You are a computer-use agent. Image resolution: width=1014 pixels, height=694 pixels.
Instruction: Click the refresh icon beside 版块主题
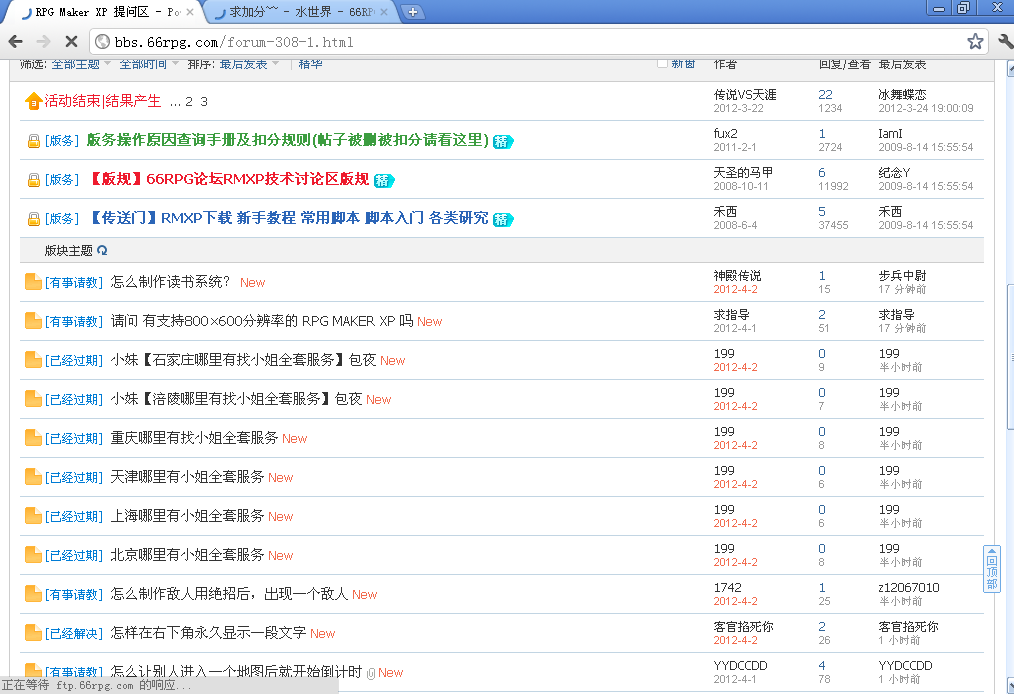(102, 250)
